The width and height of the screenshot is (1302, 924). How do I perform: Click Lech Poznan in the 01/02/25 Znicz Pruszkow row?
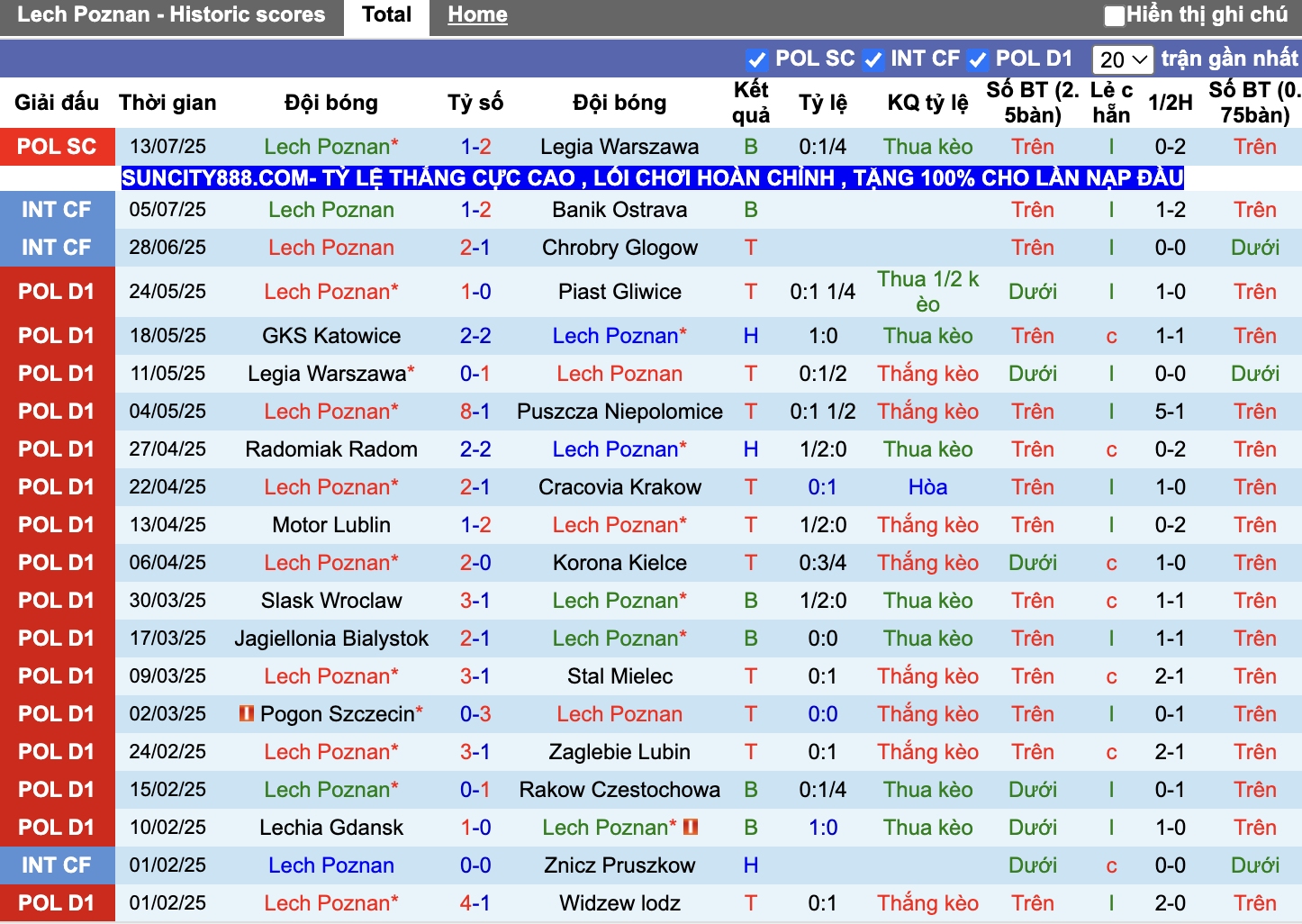tap(331, 865)
